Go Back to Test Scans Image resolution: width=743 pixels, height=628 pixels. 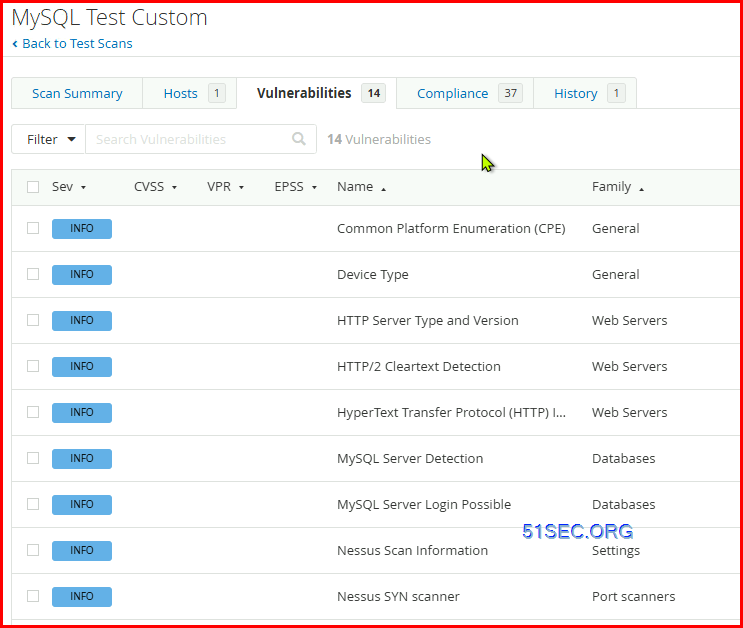pyautogui.click(x=77, y=44)
